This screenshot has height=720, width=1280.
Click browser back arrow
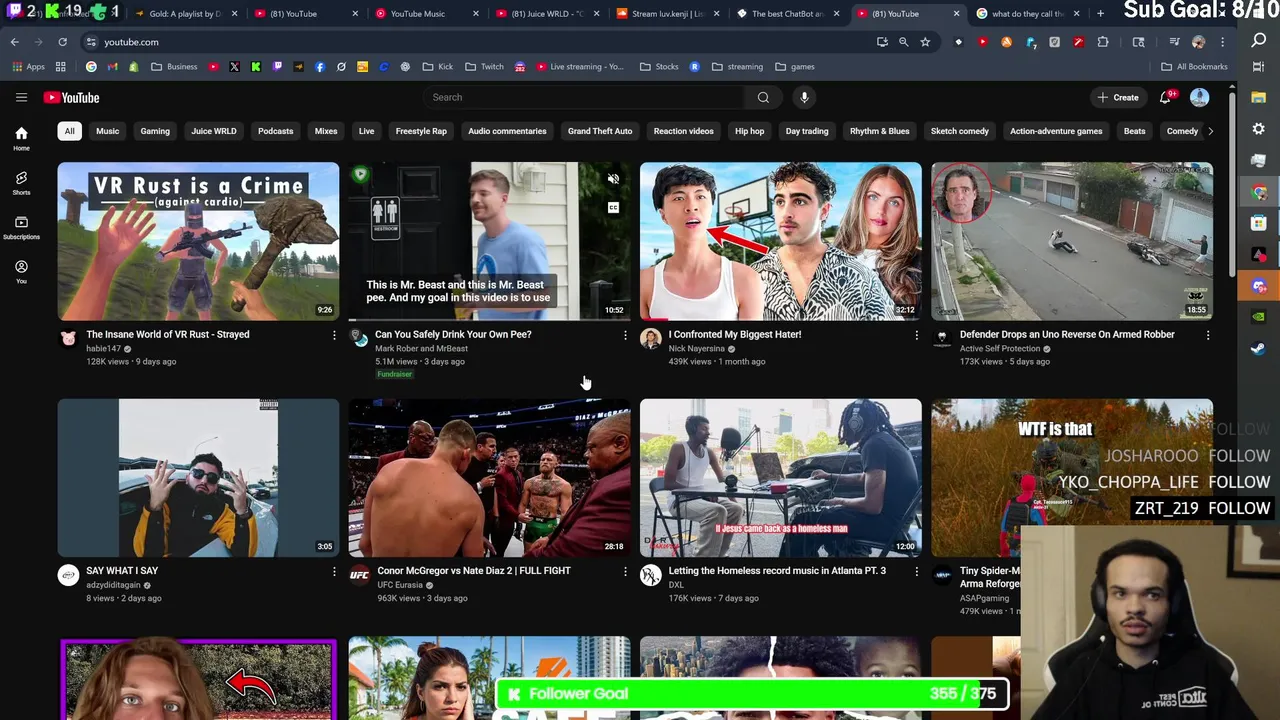tap(15, 42)
